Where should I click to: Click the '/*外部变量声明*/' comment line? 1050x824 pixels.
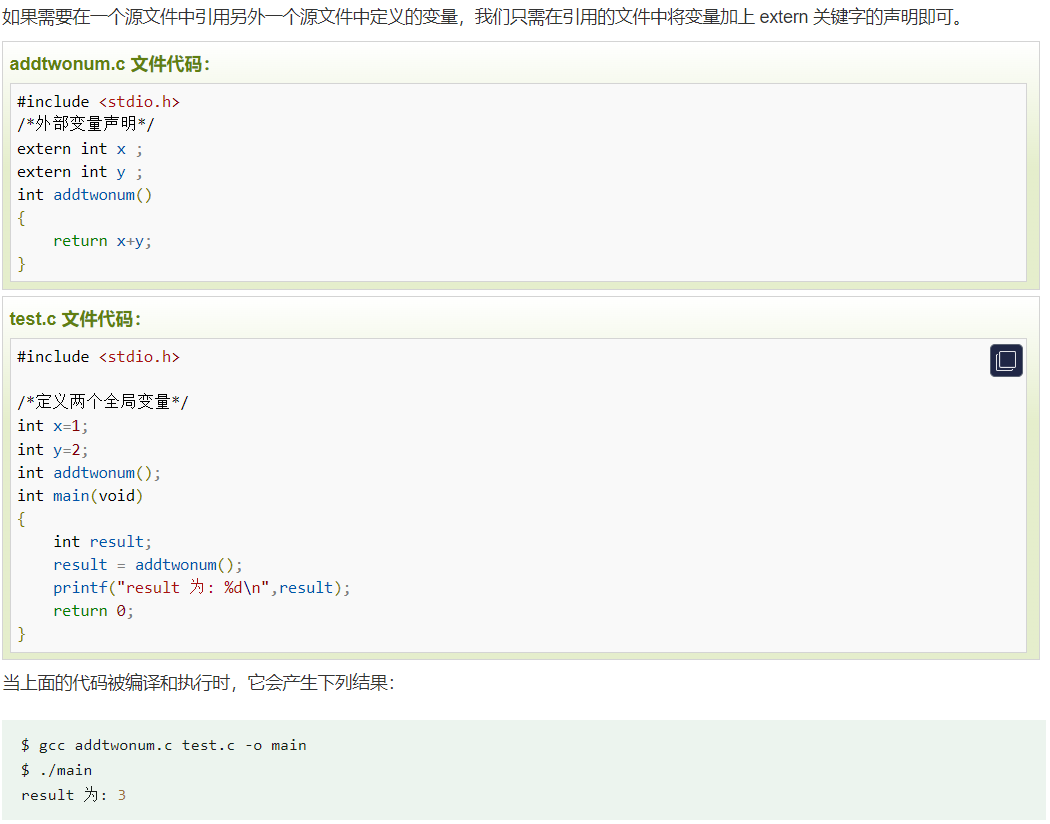pos(86,125)
